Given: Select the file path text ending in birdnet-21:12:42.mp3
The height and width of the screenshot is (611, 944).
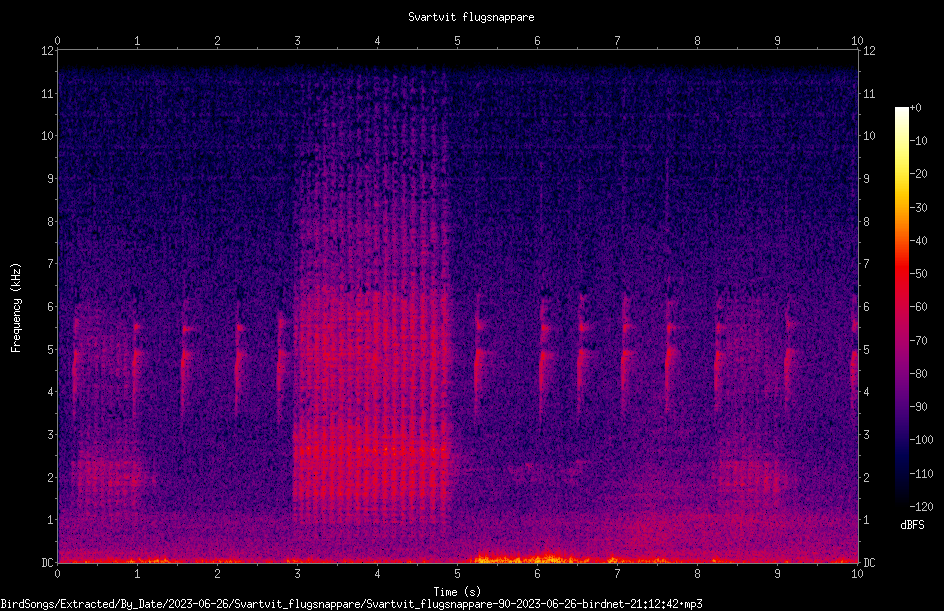Looking at the screenshot, I should point(351,604).
